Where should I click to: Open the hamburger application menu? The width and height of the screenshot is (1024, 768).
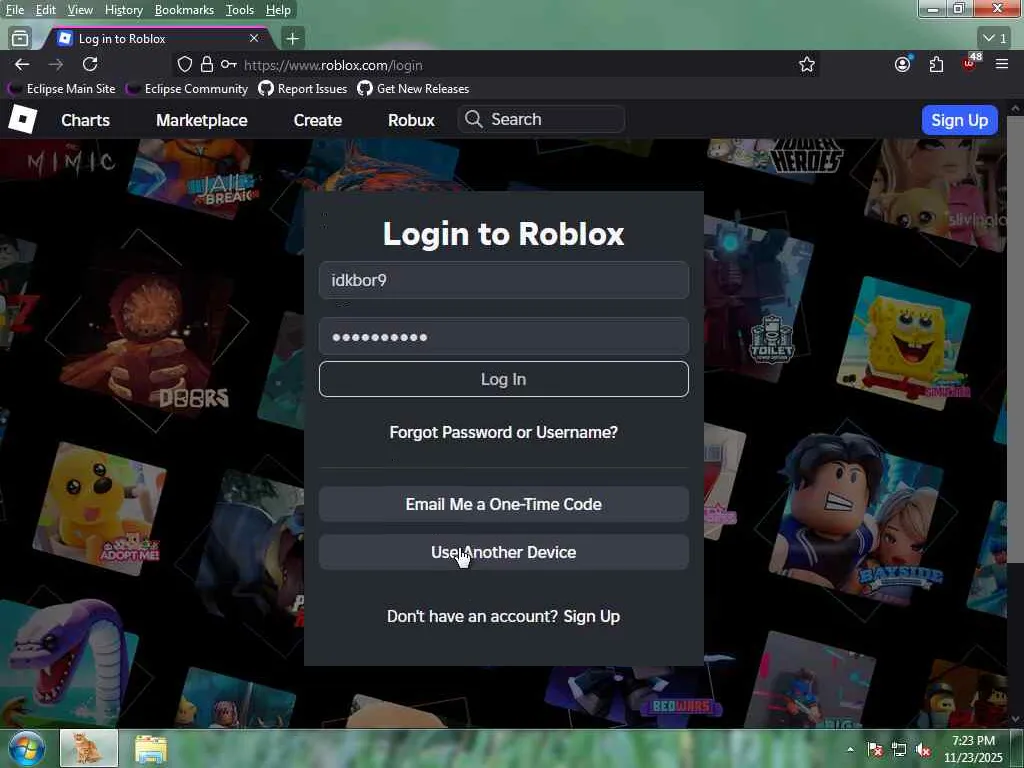[x=1002, y=64]
